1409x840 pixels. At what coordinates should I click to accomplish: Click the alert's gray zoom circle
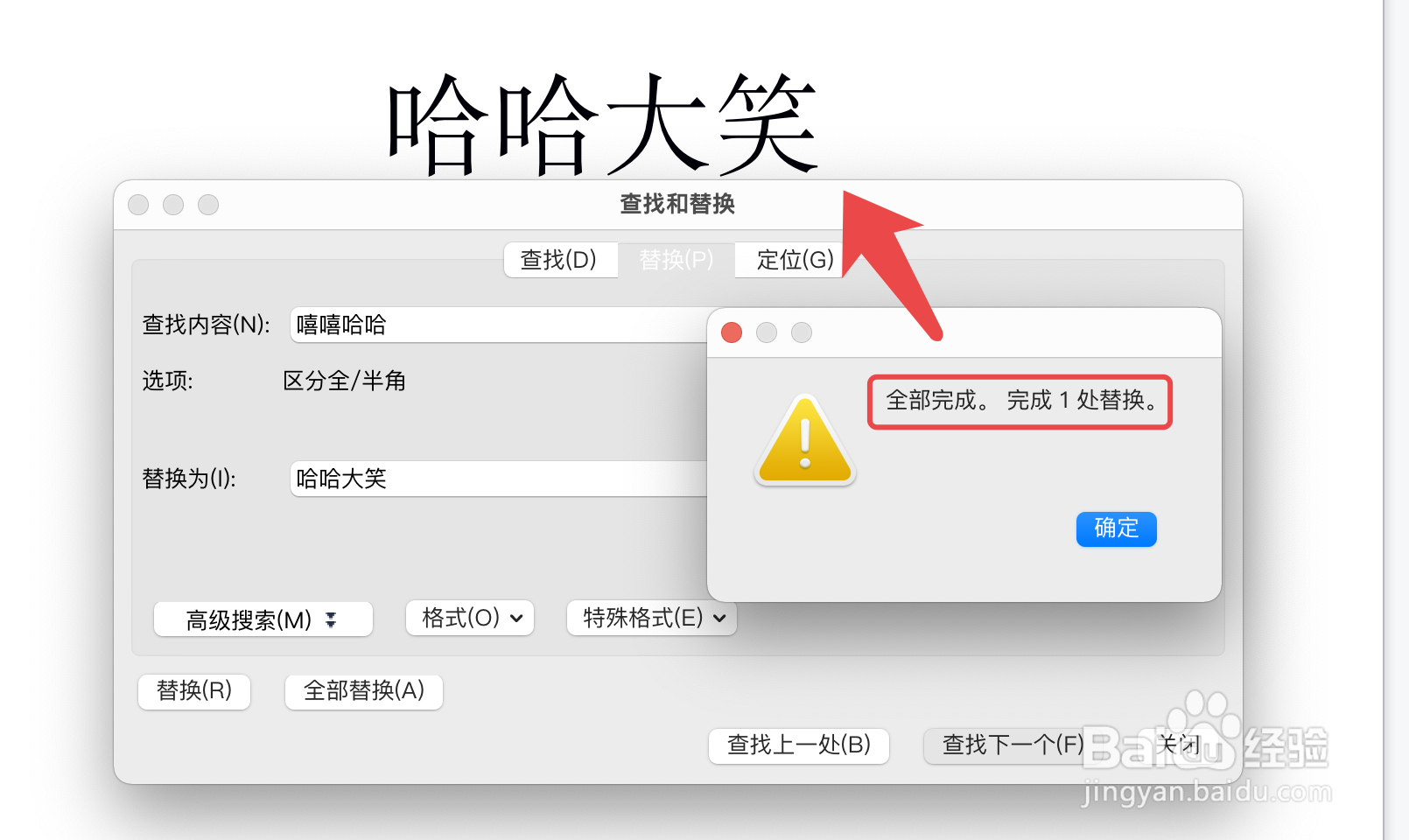[x=802, y=332]
